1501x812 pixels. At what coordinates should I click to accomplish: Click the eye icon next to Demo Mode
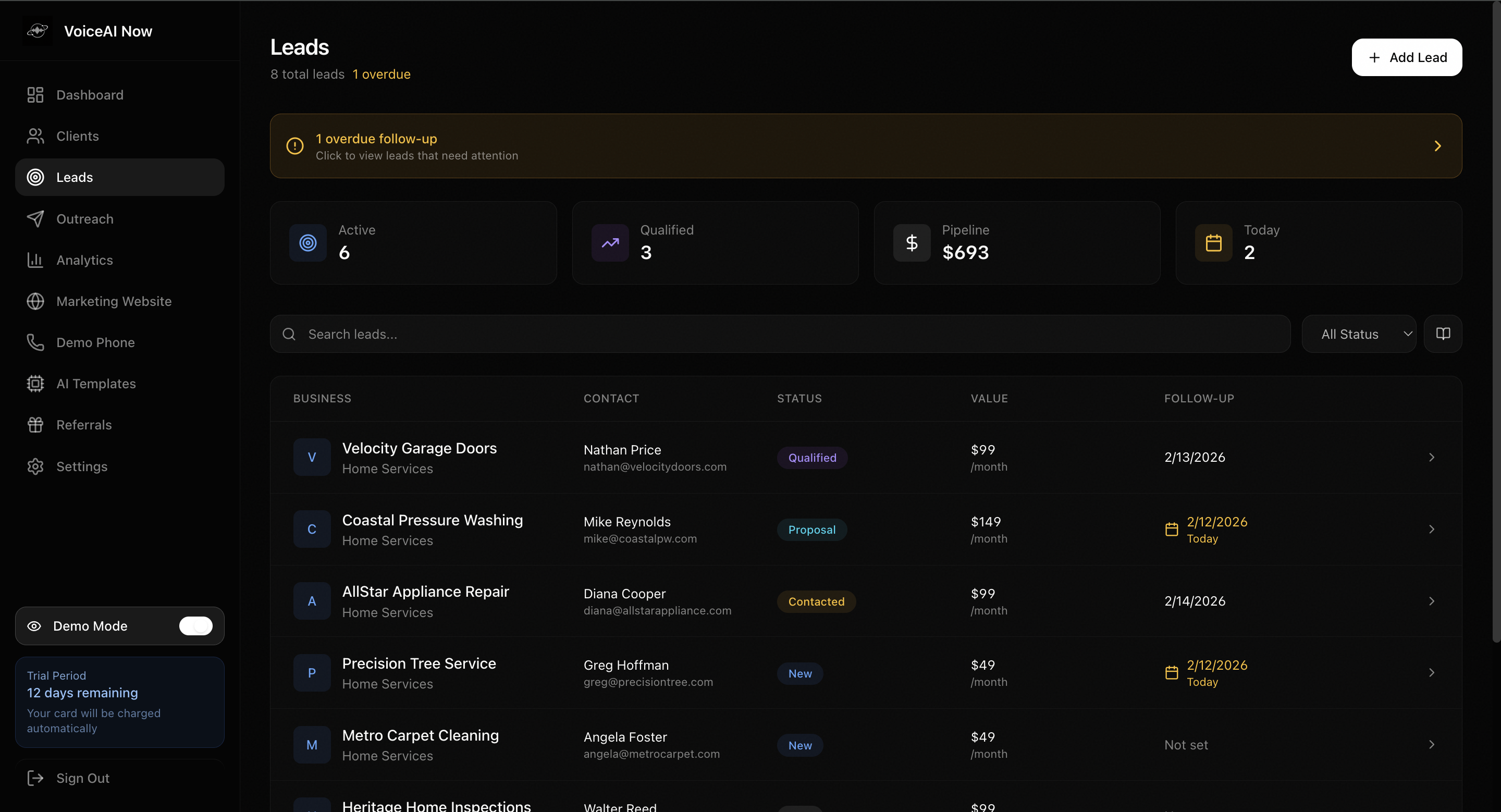(34, 626)
